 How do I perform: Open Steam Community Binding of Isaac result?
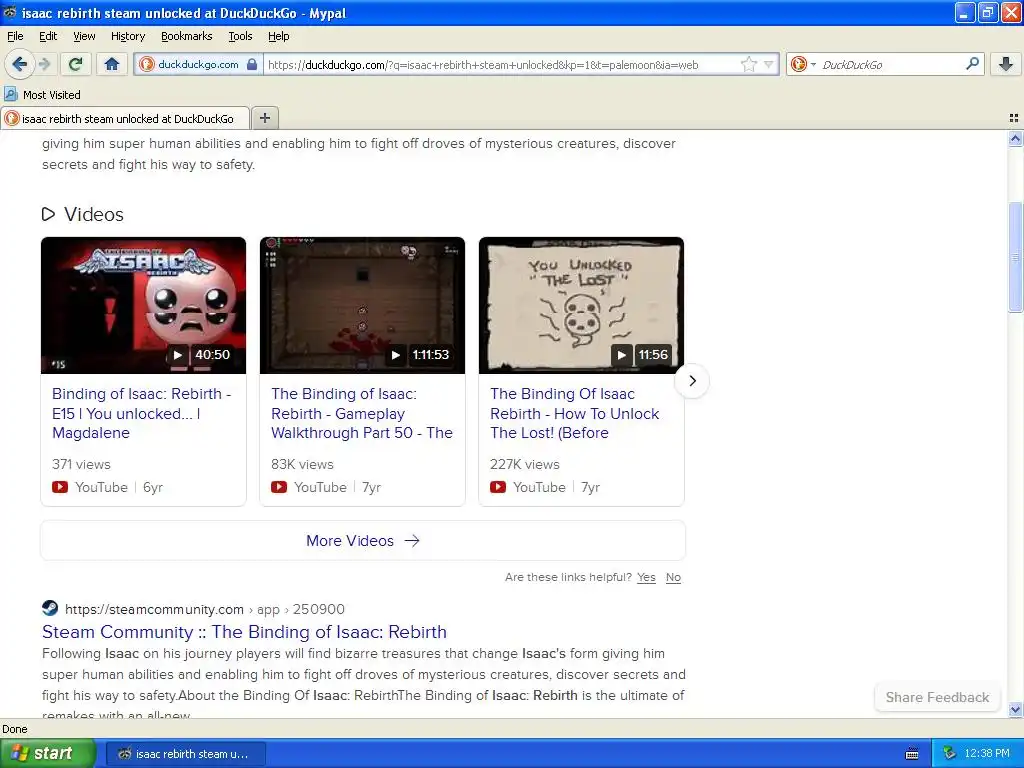click(x=244, y=632)
